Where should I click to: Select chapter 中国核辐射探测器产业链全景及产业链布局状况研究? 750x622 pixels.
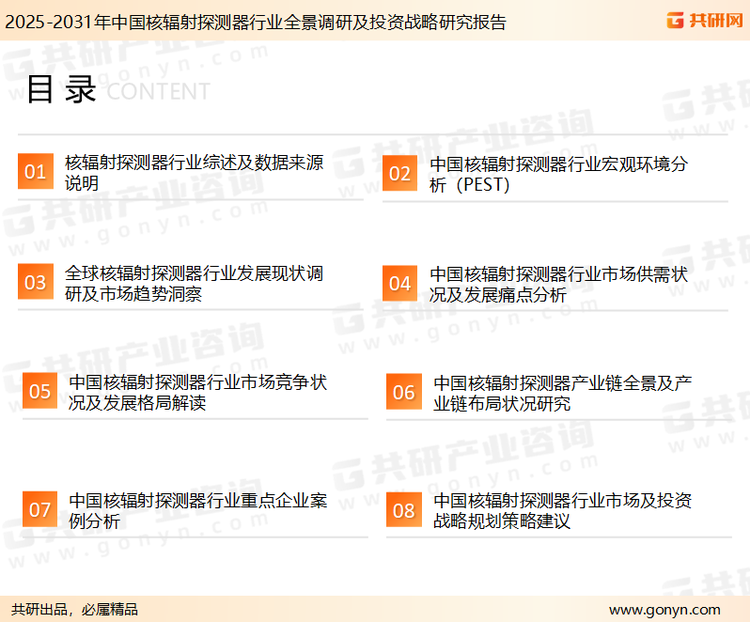coord(562,393)
